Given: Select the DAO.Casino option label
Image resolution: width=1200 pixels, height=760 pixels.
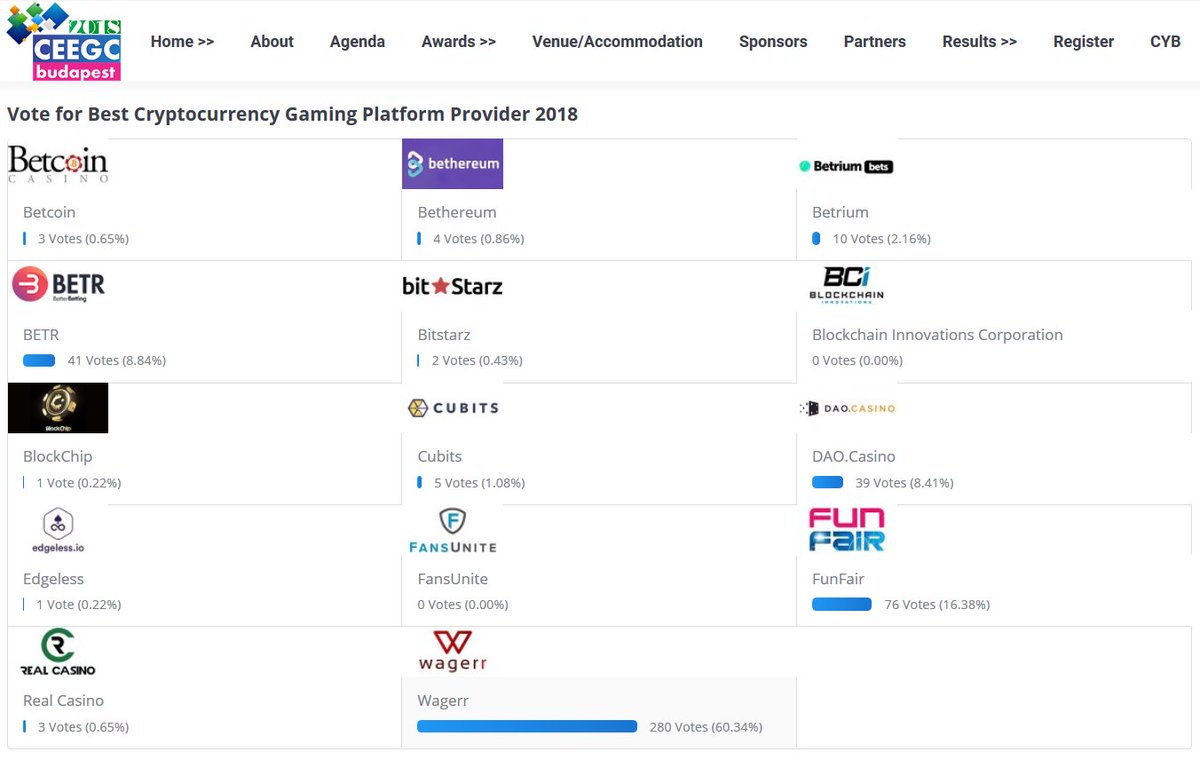Looking at the screenshot, I should point(853,456).
